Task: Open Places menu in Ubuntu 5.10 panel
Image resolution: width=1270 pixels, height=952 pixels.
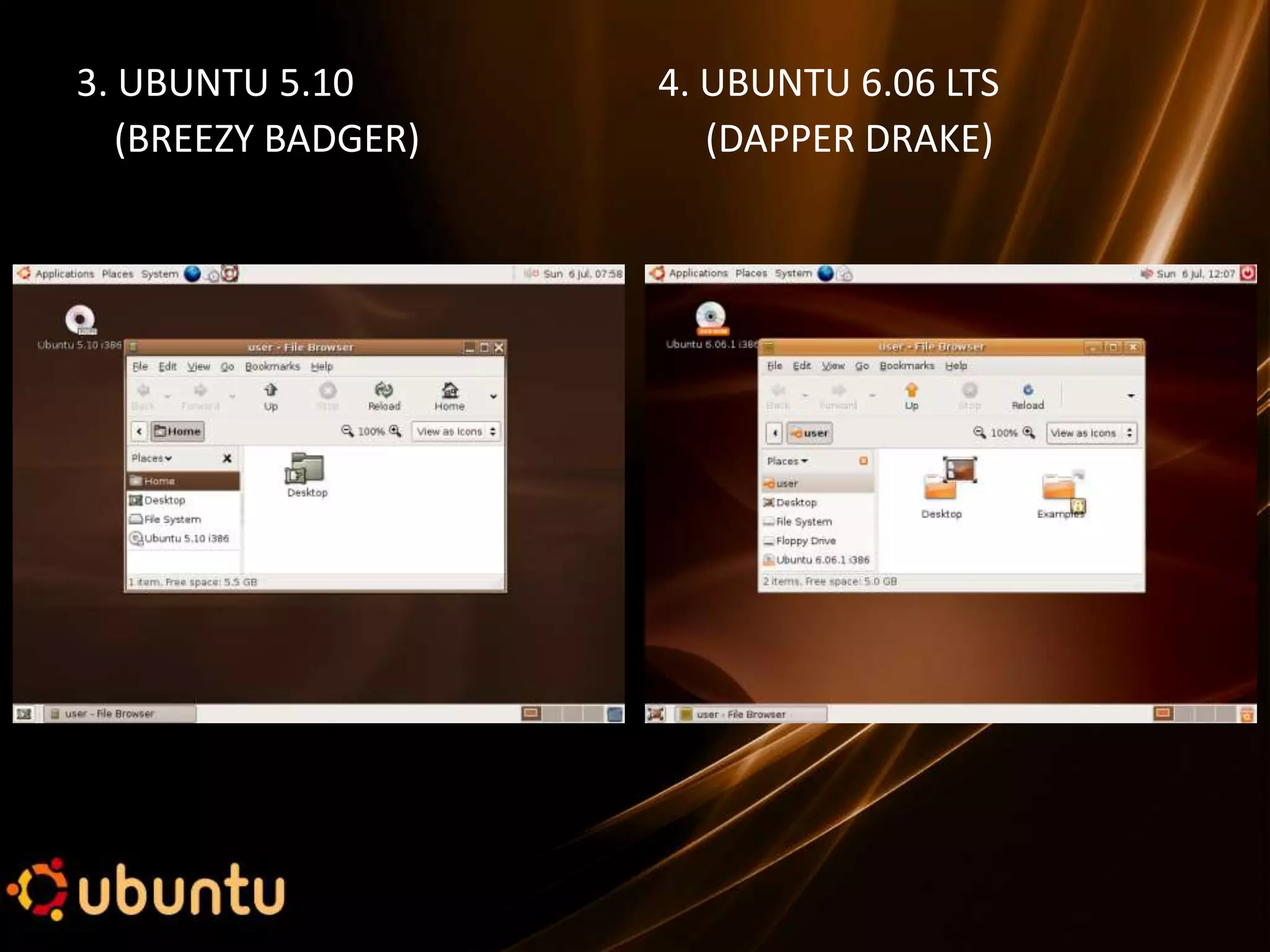Action: tap(117, 274)
